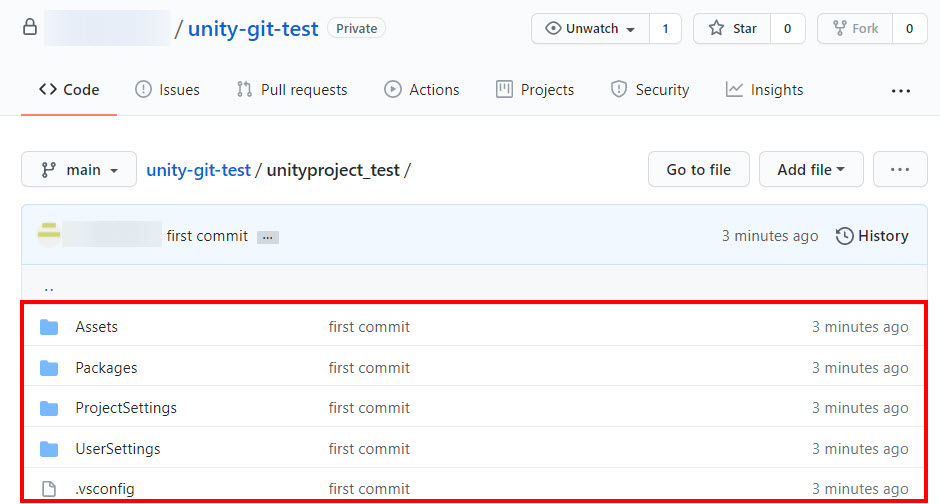Go up to the parent directory (..)
Screen dimensions: 940x504
click(49, 288)
